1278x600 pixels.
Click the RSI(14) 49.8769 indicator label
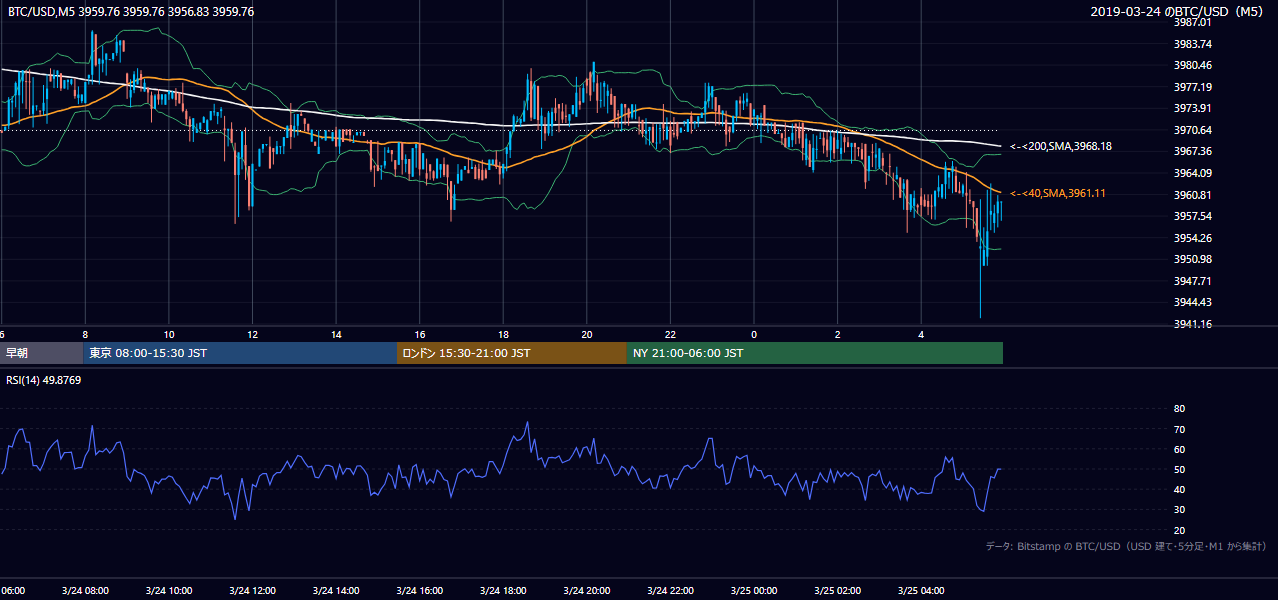tap(44, 380)
